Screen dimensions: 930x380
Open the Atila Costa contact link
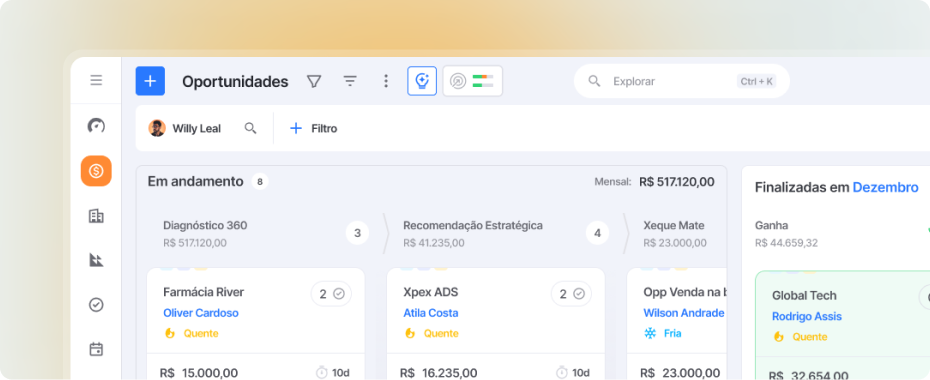point(431,313)
